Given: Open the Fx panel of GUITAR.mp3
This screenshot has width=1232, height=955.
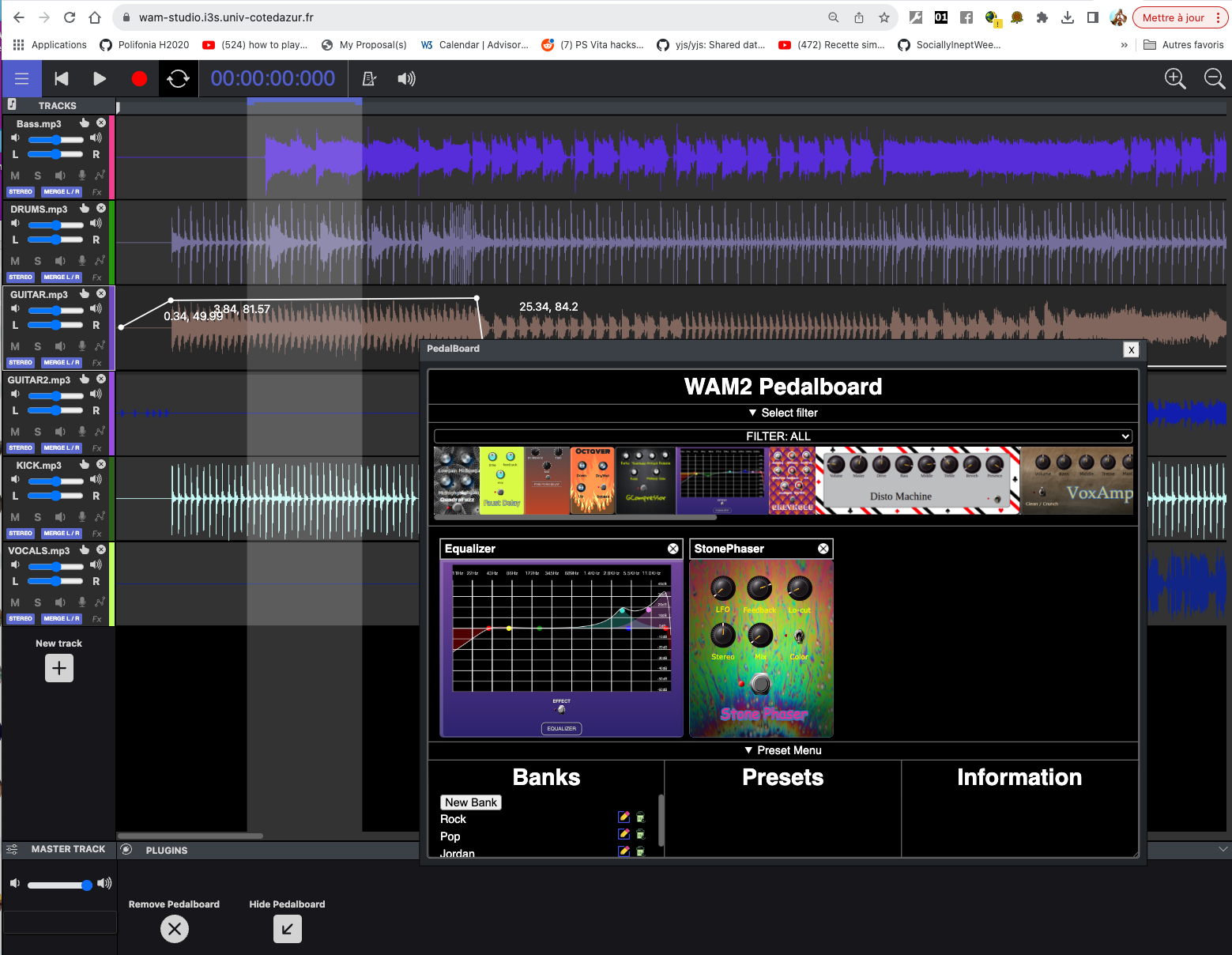Looking at the screenshot, I should 97,363.
